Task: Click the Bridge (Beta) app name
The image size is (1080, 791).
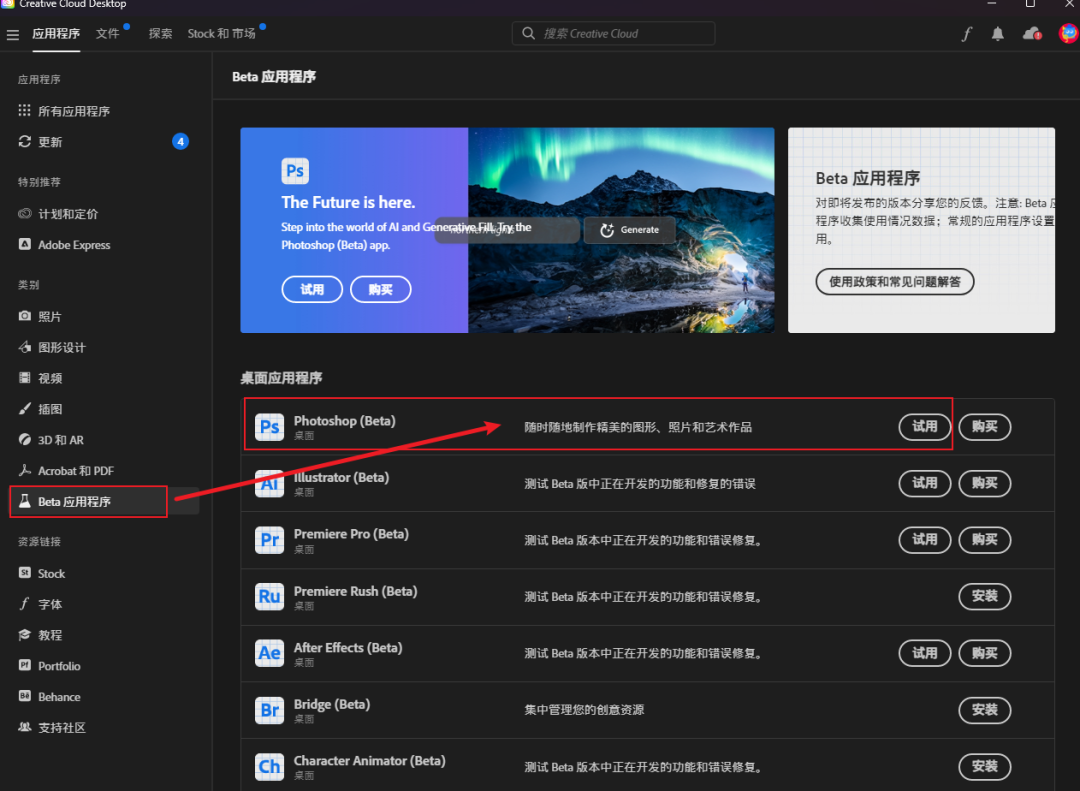Action: [x=332, y=704]
